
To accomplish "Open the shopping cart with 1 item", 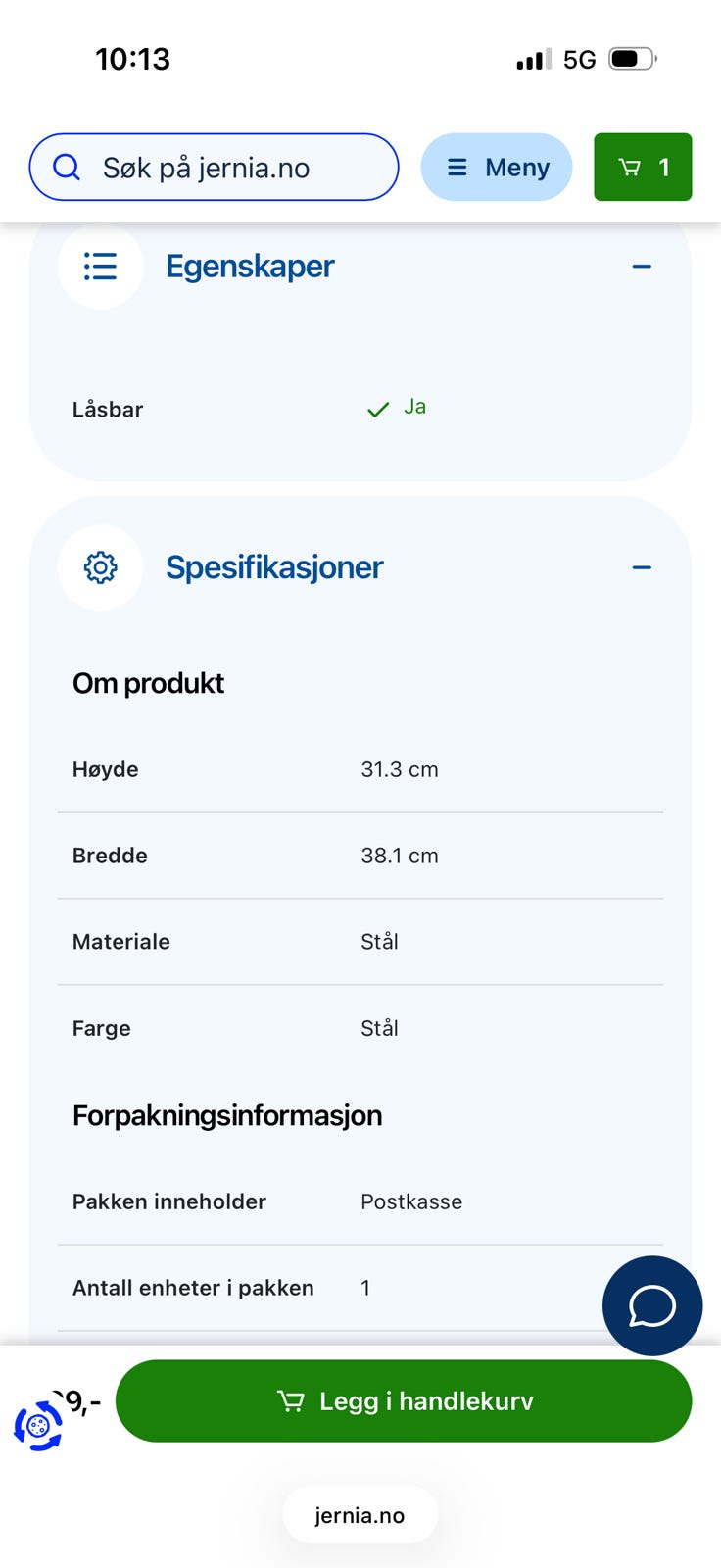I will click(643, 167).
